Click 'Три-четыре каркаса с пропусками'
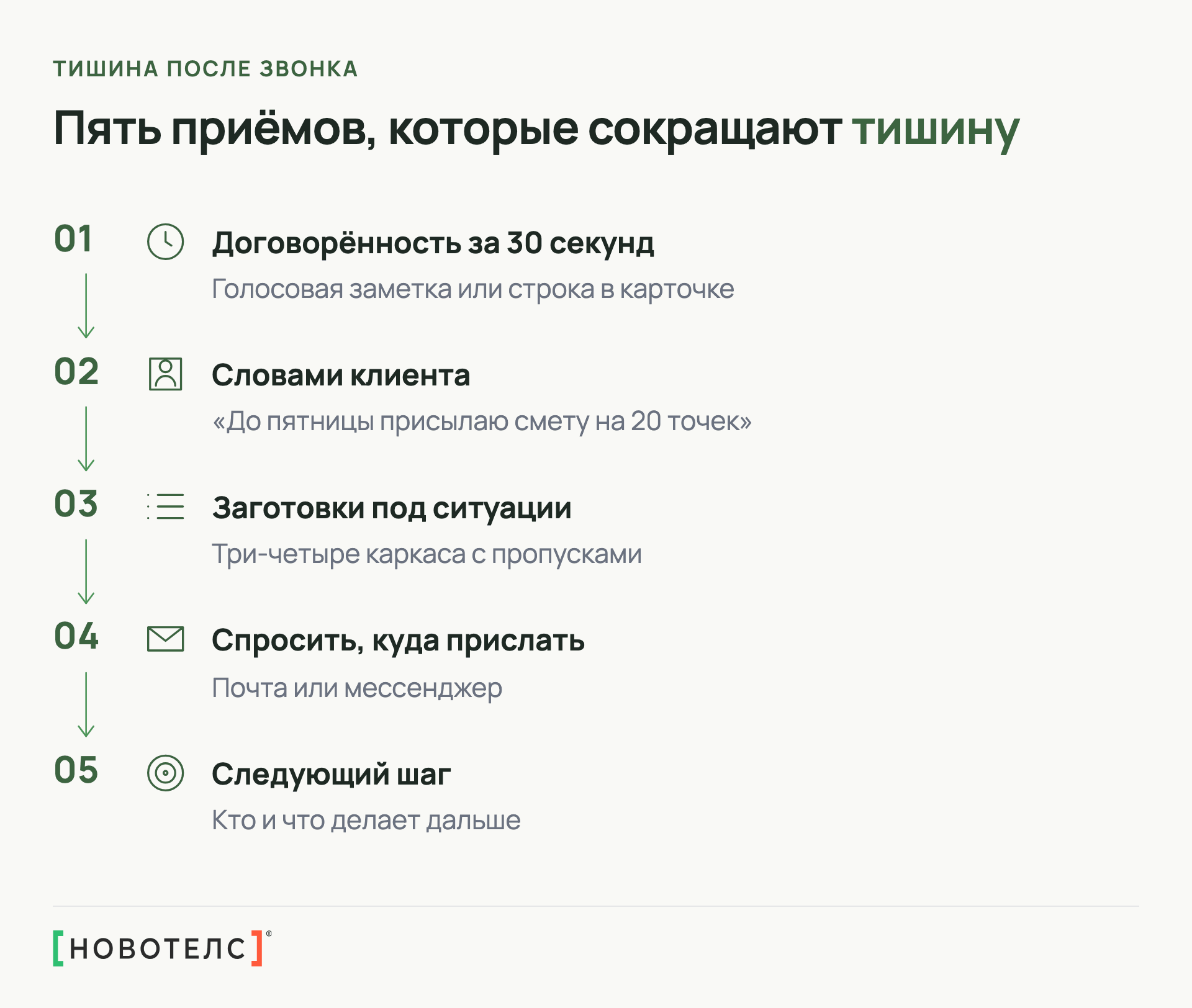This screenshot has height=1008, width=1192. click(x=427, y=554)
